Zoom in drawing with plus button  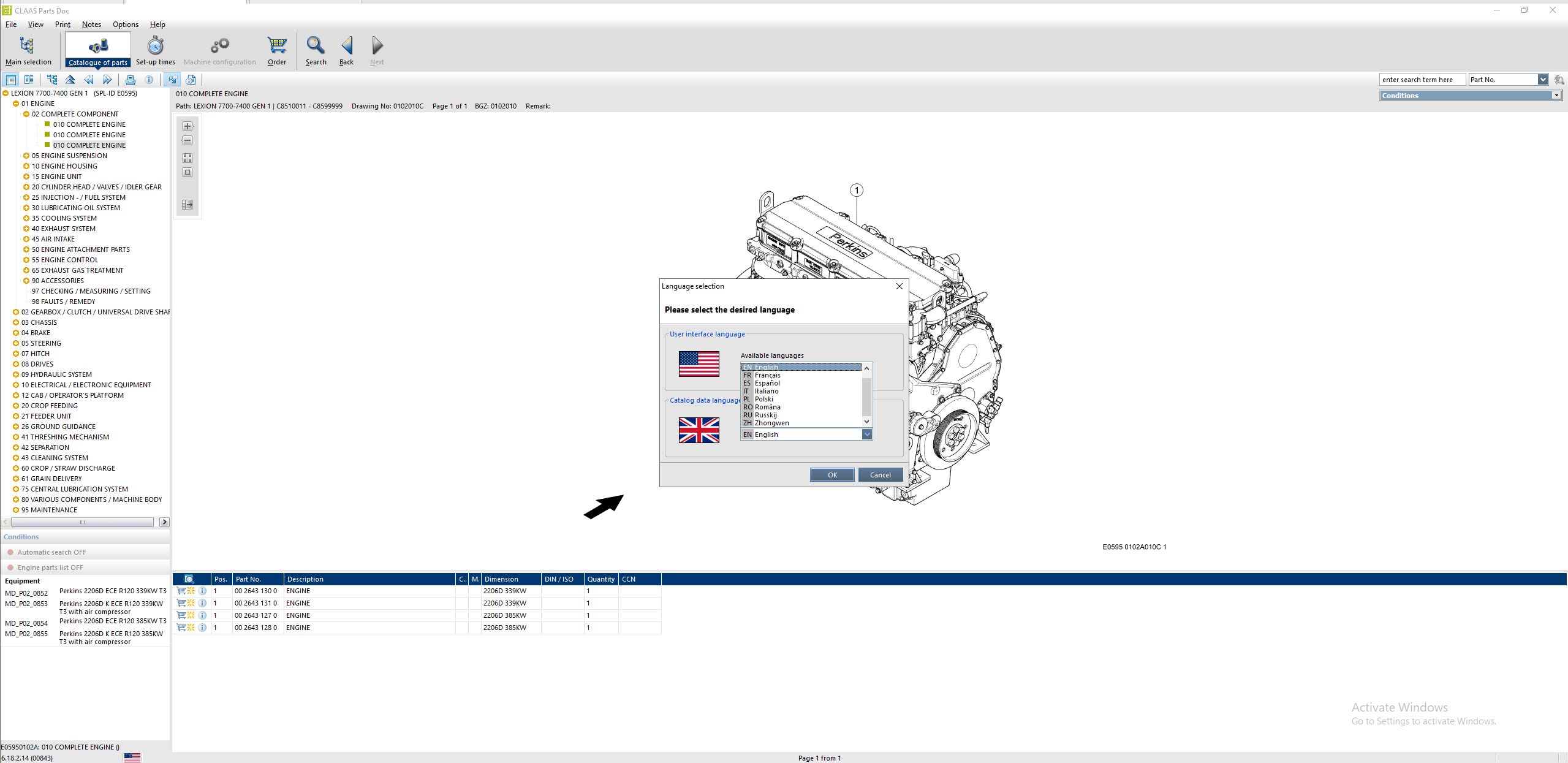[187, 126]
